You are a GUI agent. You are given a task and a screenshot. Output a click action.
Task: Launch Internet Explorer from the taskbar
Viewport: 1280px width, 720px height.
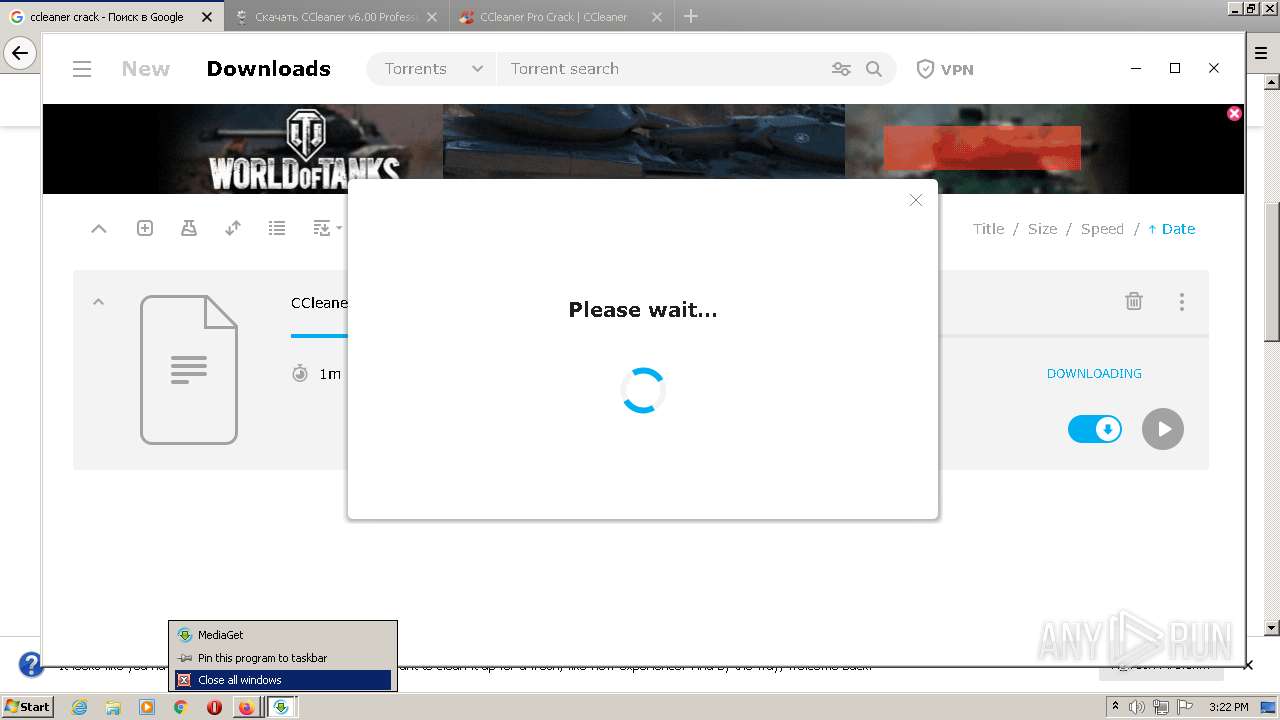pyautogui.click(x=79, y=707)
